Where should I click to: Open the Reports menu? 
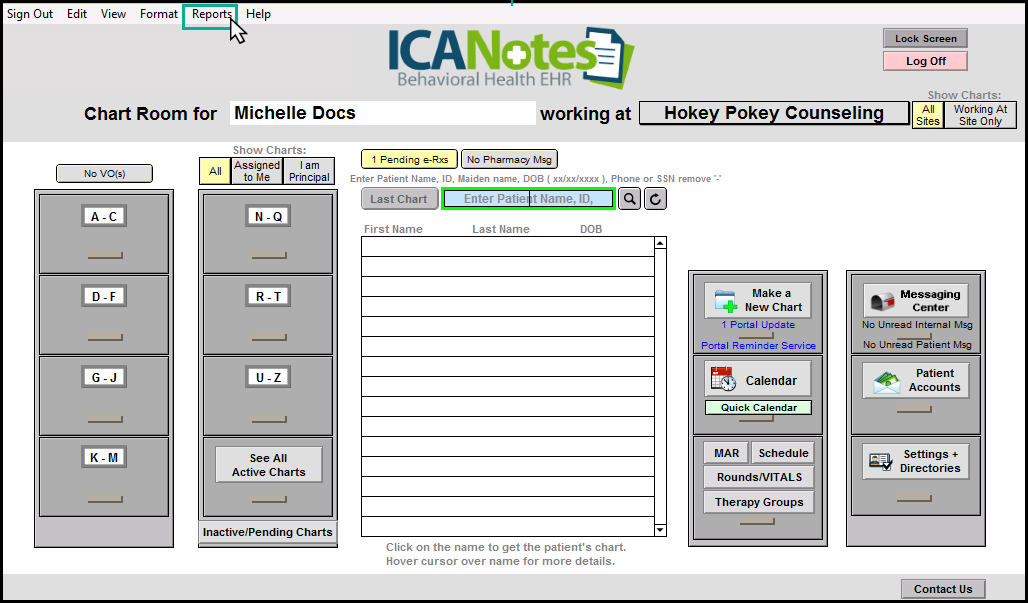click(x=212, y=14)
